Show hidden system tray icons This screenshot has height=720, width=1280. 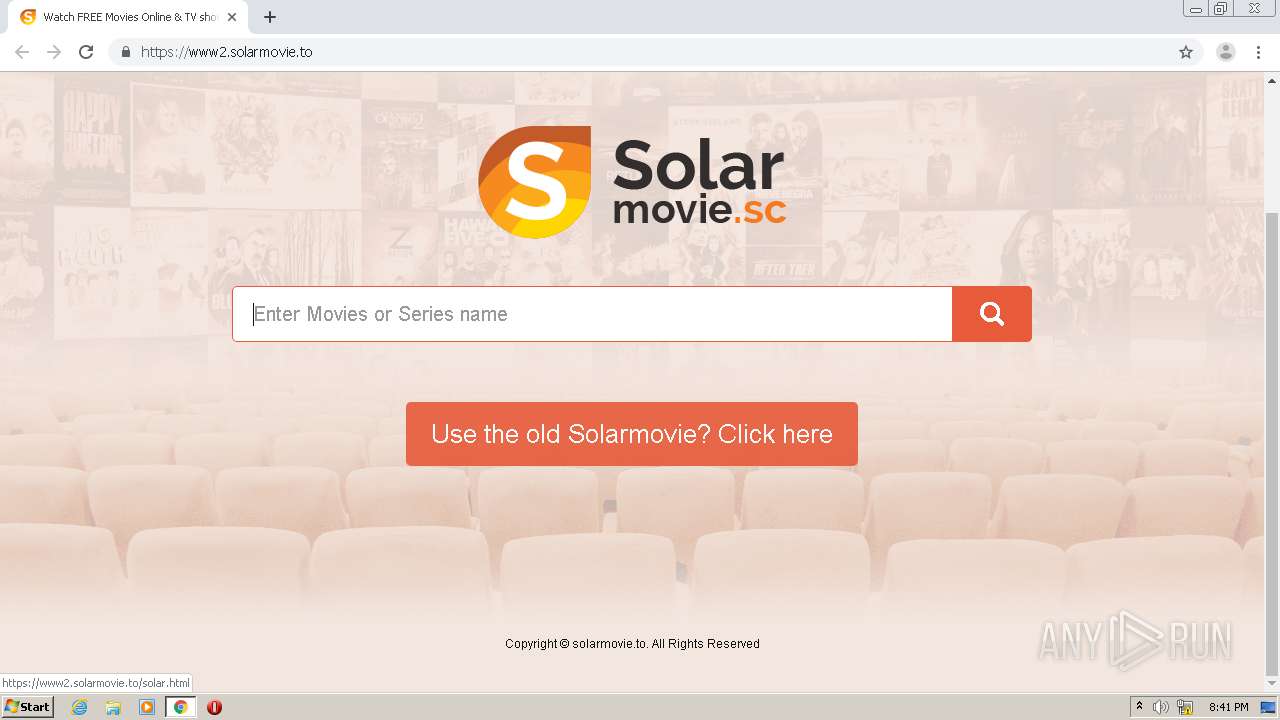pyautogui.click(x=1139, y=707)
